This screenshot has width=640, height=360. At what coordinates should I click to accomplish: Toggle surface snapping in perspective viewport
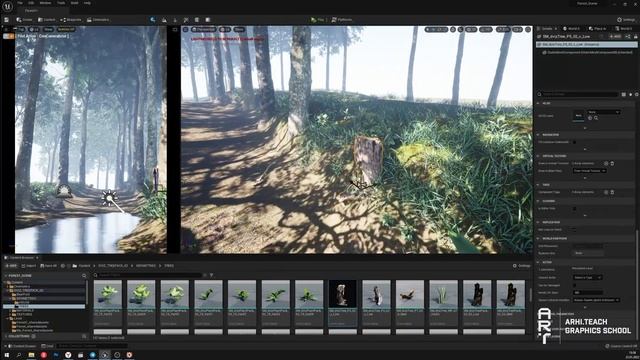click(x=460, y=29)
